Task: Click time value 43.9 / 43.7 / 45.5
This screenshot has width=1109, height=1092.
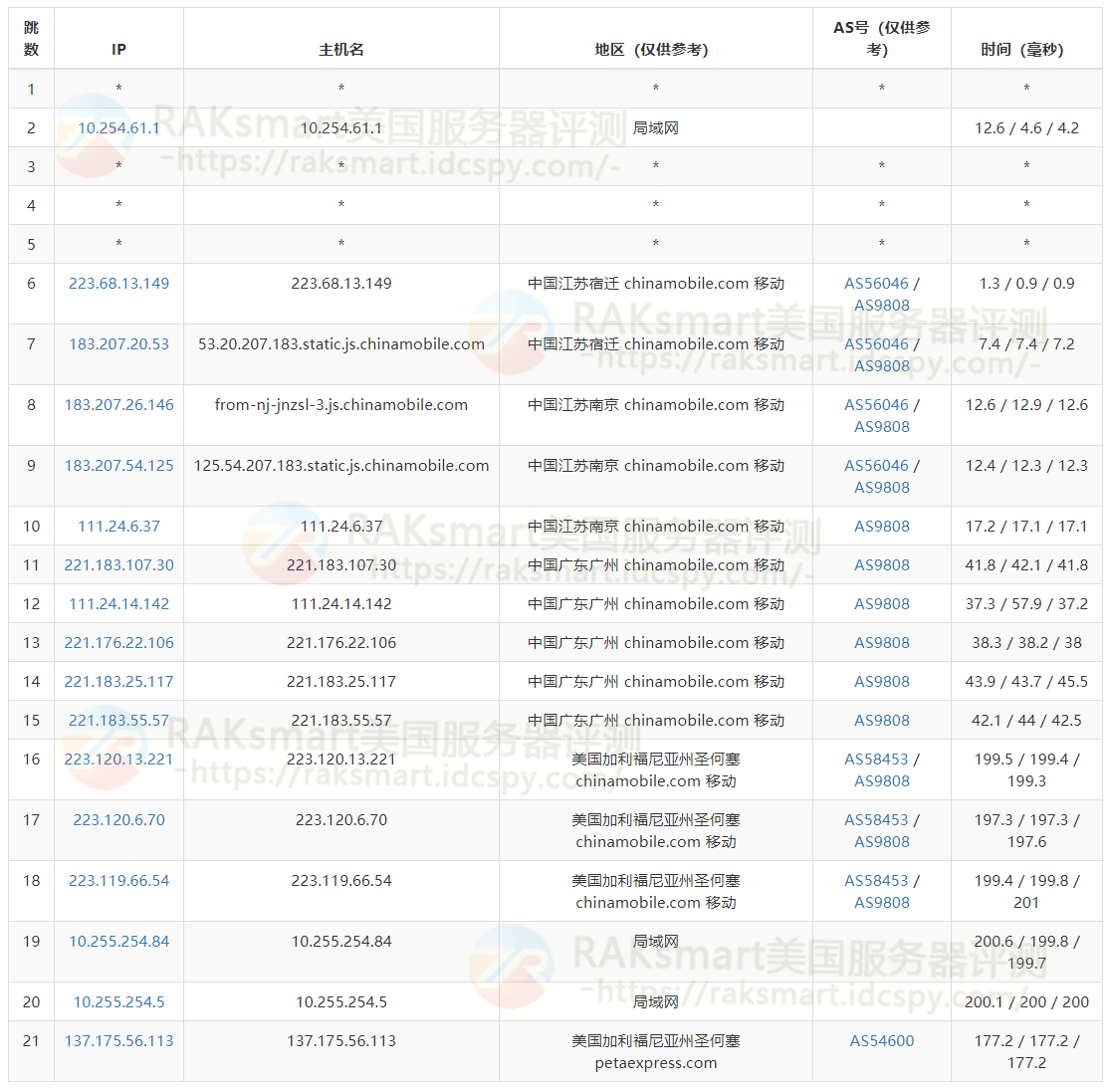Action: [x=1027, y=683]
